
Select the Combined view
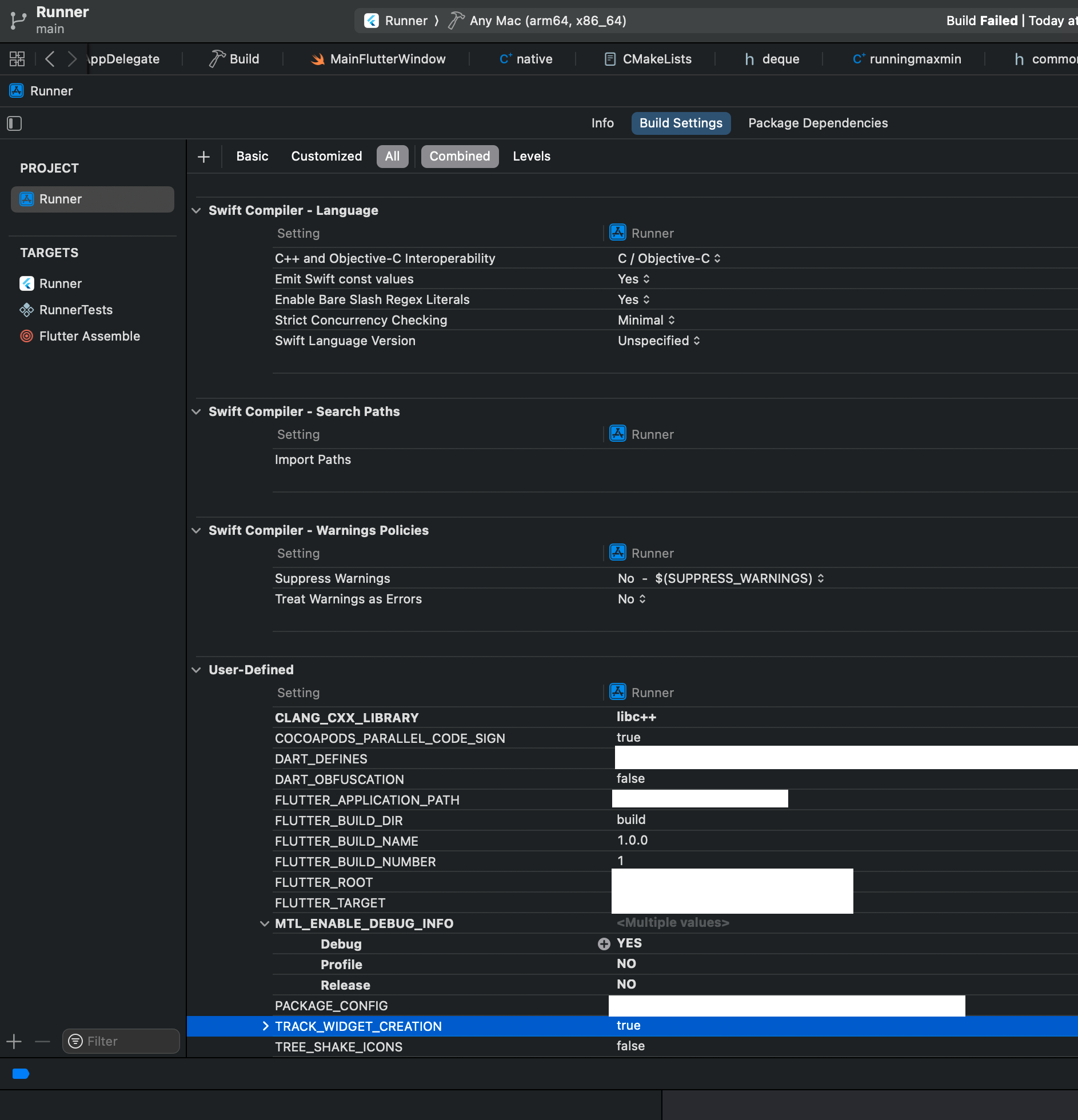pos(460,157)
